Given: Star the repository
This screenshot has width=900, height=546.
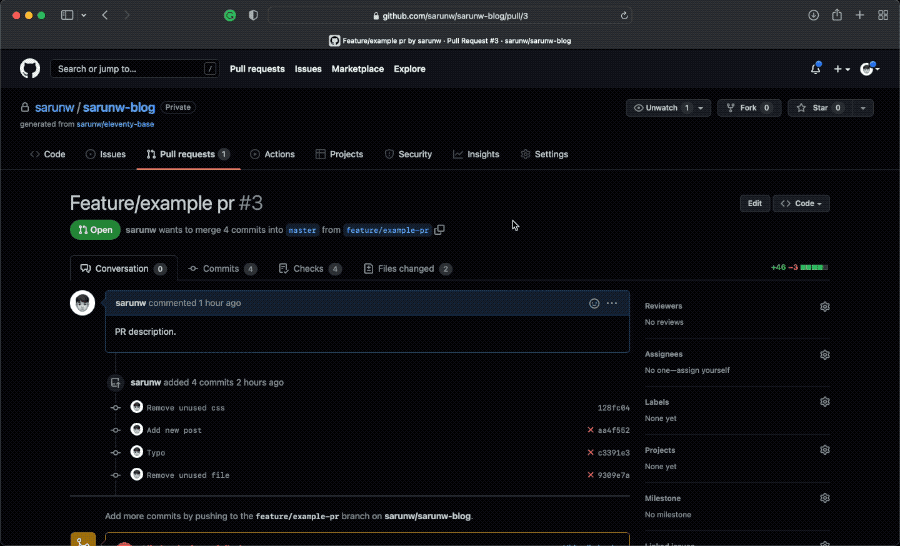Looking at the screenshot, I should 820,108.
